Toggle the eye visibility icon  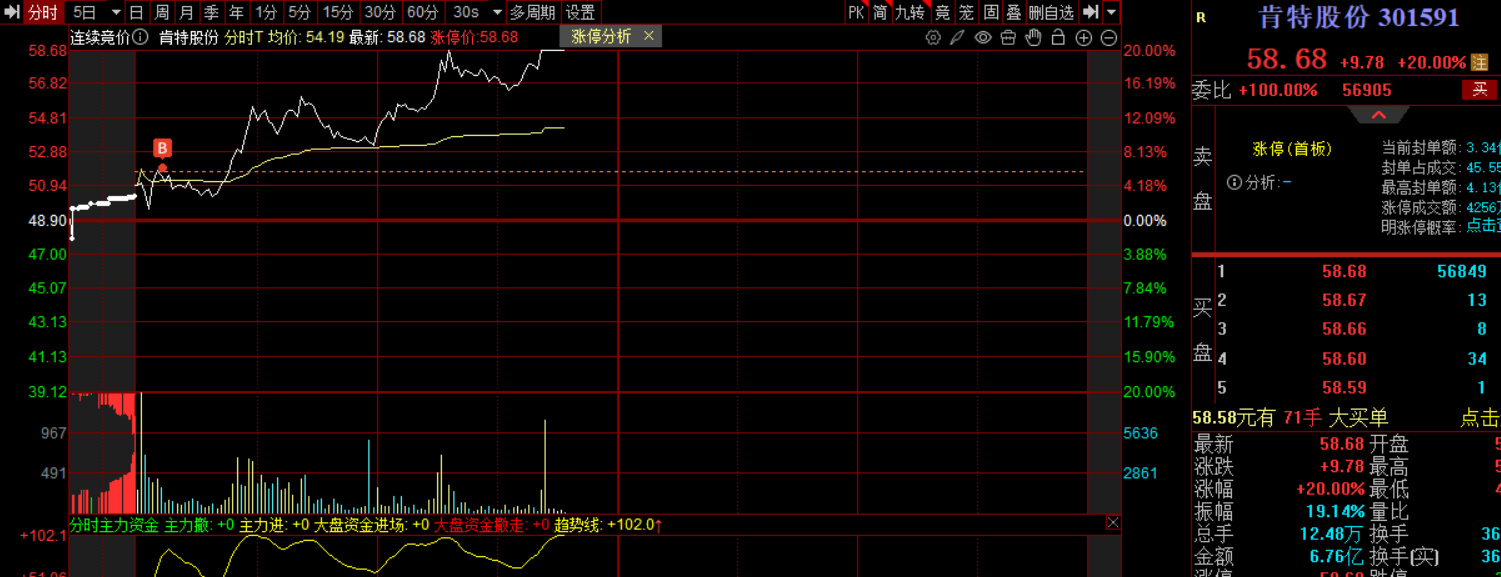tap(983, 38)
